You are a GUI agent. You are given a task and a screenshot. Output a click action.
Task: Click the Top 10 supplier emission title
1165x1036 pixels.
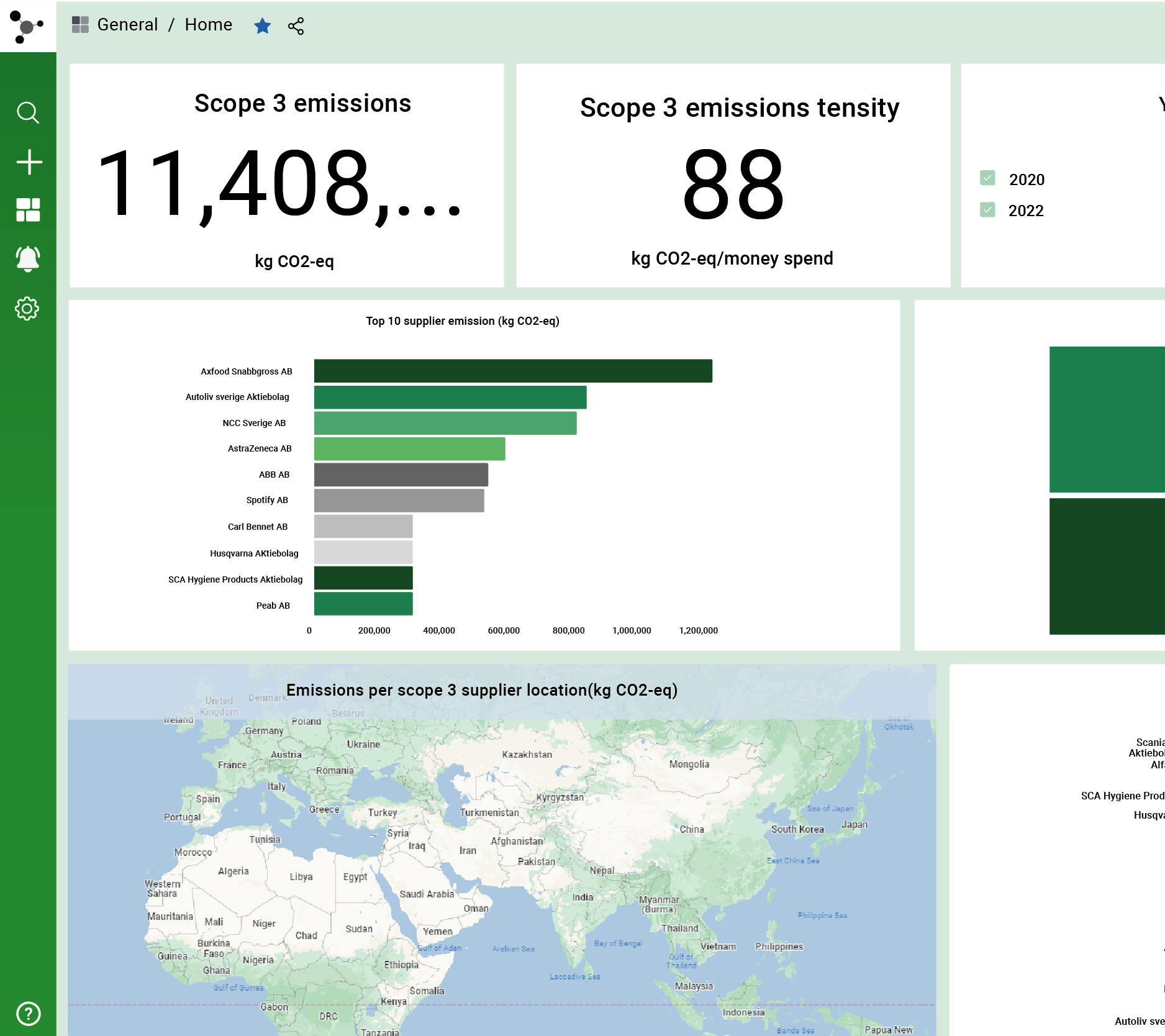point(463,321)
